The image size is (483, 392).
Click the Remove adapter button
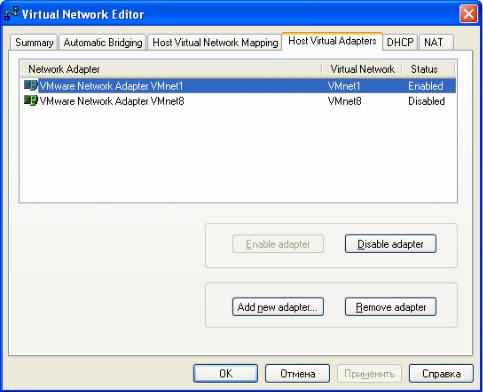390,307
